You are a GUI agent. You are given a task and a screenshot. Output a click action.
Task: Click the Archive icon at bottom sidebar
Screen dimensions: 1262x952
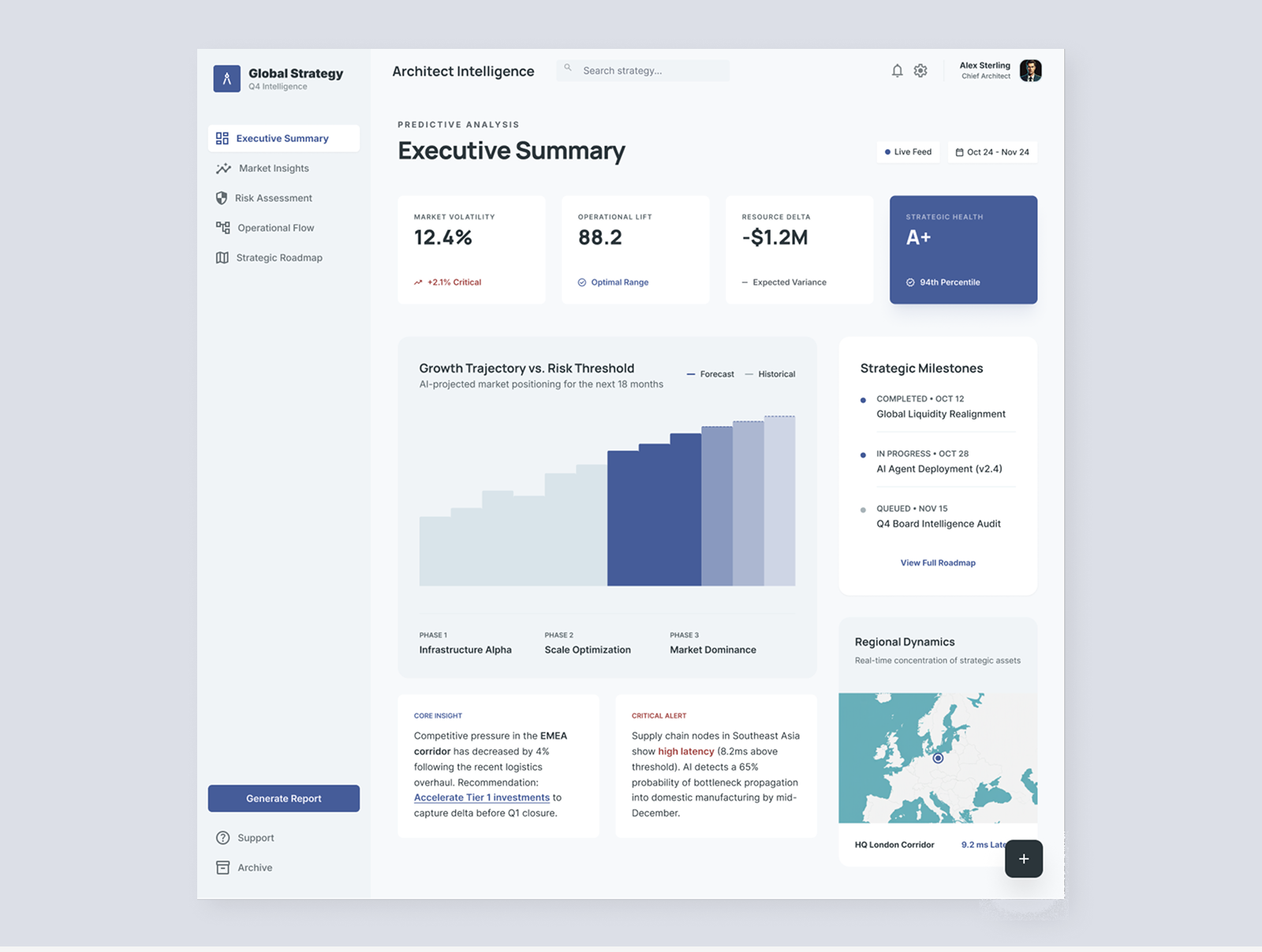(x=222, y=867)
